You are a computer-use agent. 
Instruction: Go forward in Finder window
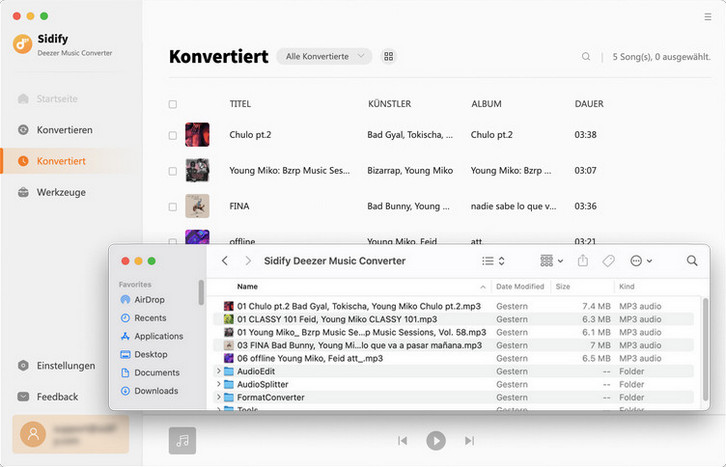[x=248, y=261]
